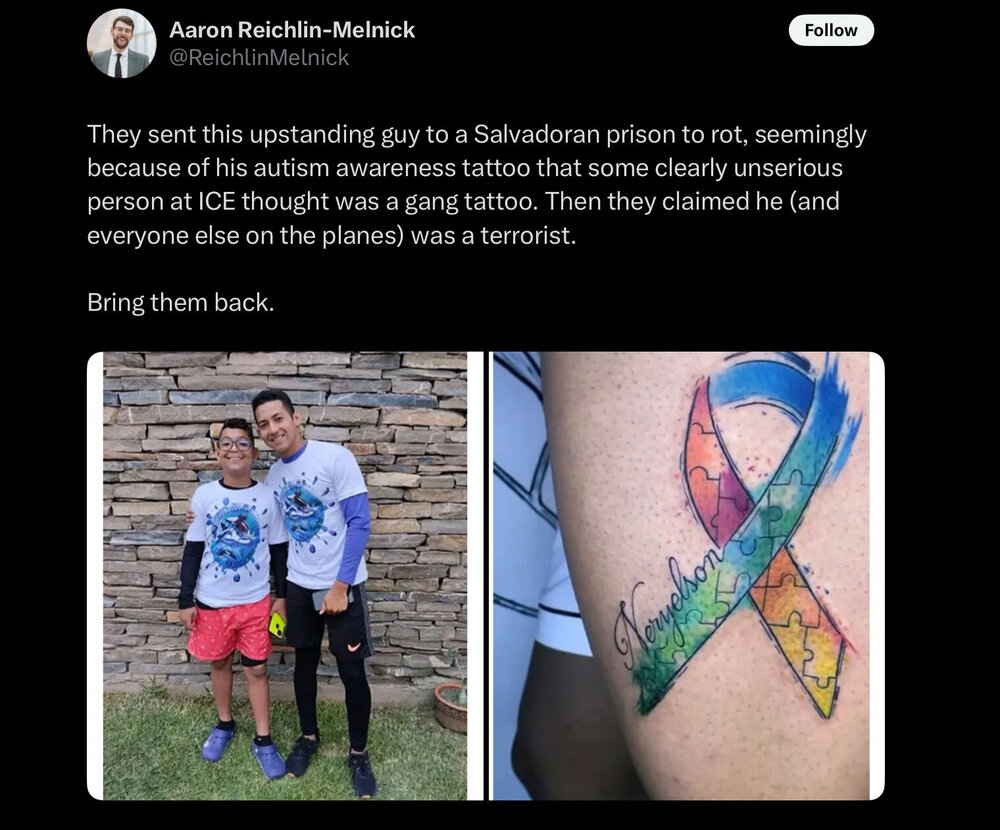Click the boy's purple clog shoes
The height and width of the screenshot is (830, 1000).
[244, 750]
